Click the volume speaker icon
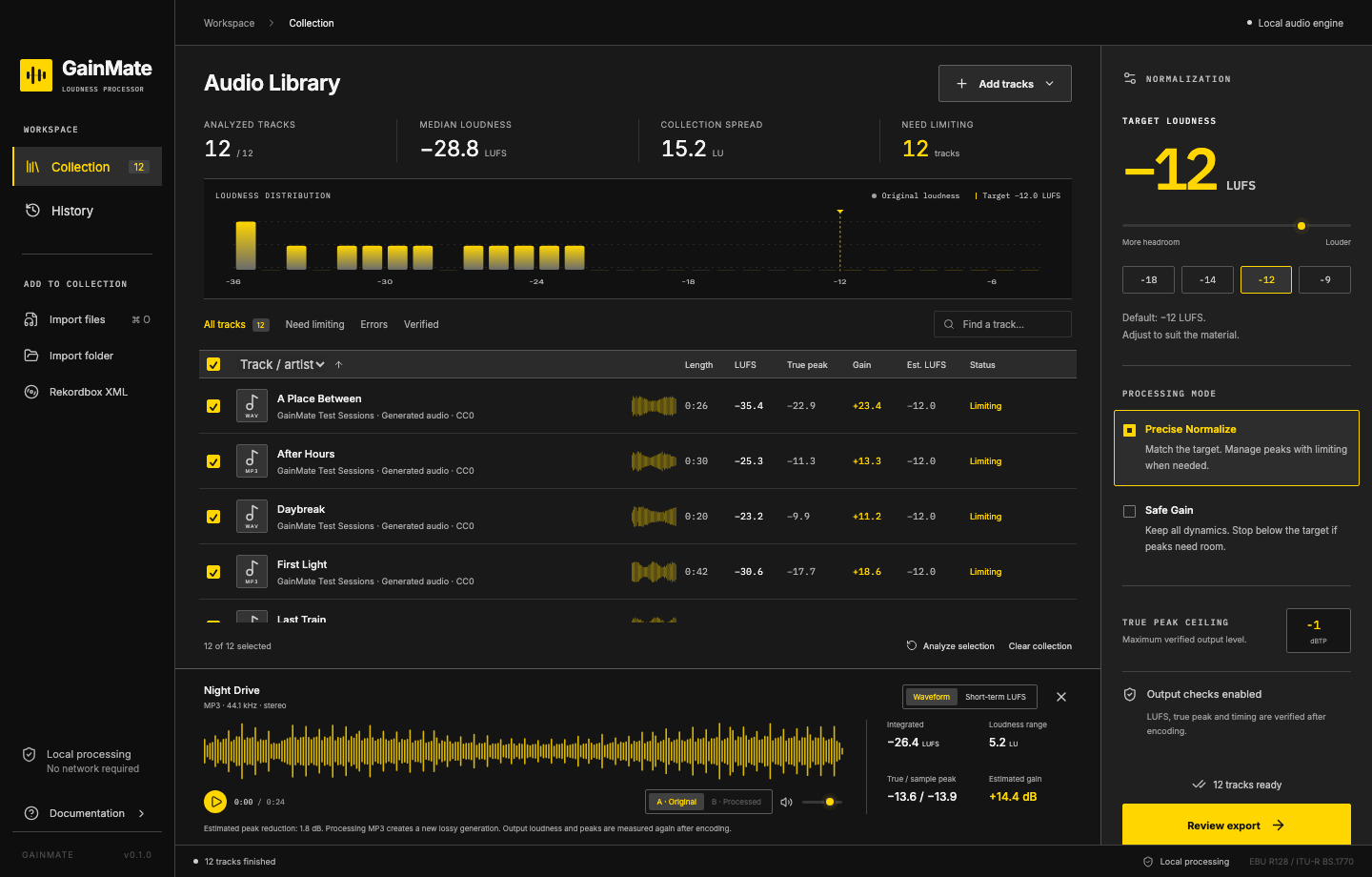Viewport: 1372px width, 877px height. [x=786, y=802]
